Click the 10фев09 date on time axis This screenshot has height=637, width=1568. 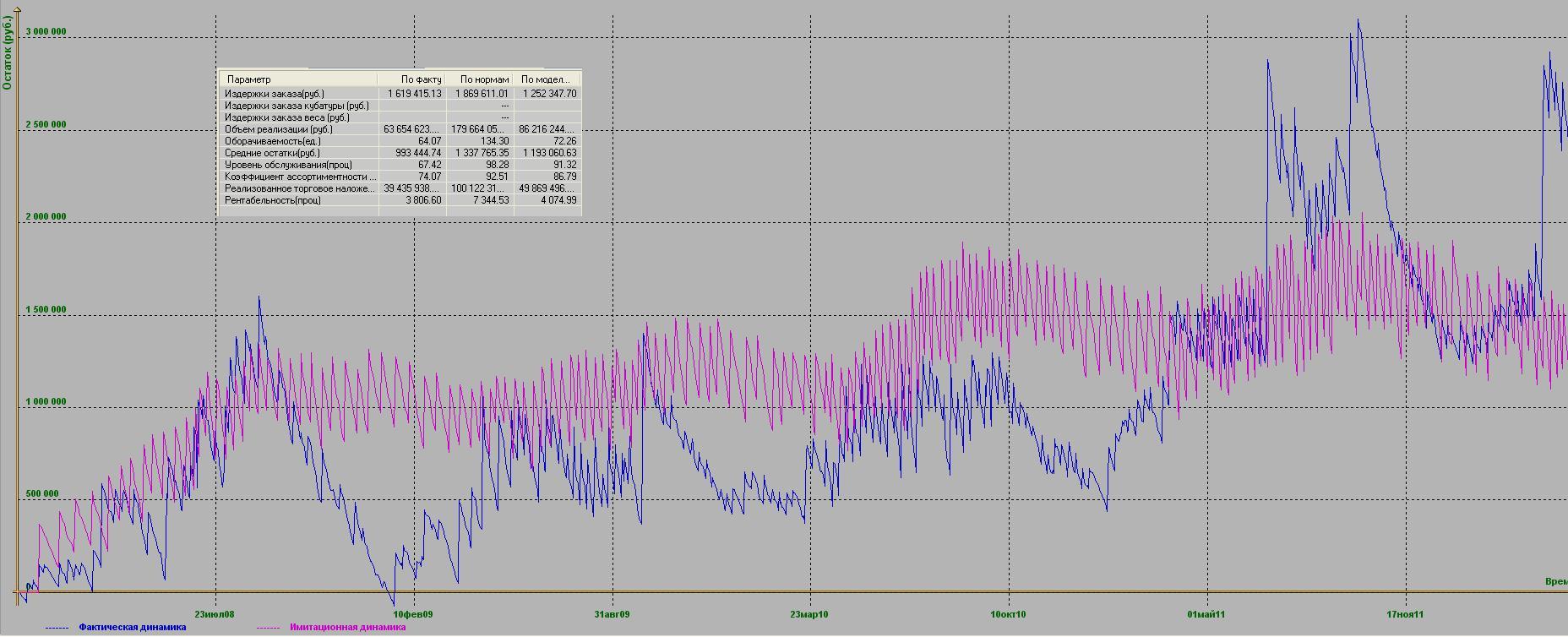[413, 615]
